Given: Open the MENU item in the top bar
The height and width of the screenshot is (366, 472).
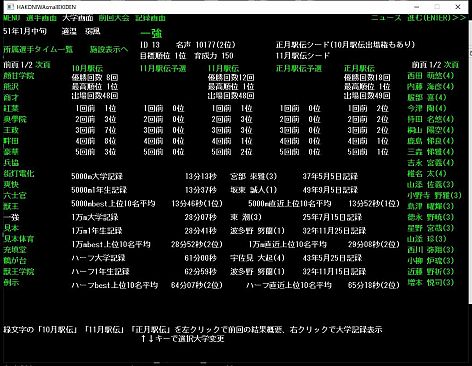Looking at the screenshot, I should click(x=12, y=18).
